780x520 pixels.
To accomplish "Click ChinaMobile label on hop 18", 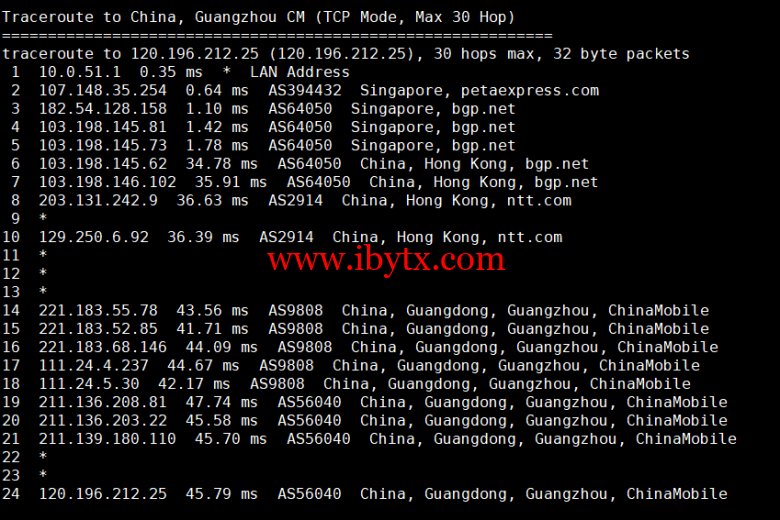I will click(640, 384).
